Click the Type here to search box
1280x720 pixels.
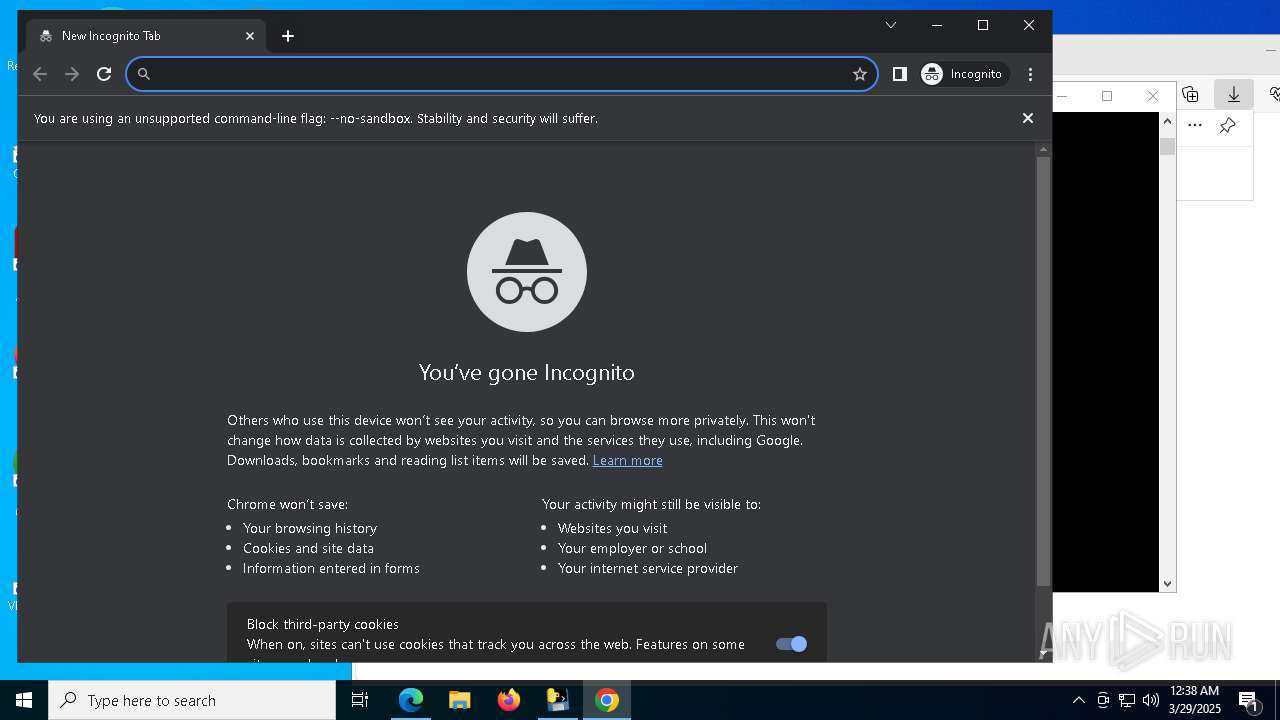pyautogui.click(x=192, y=700)
